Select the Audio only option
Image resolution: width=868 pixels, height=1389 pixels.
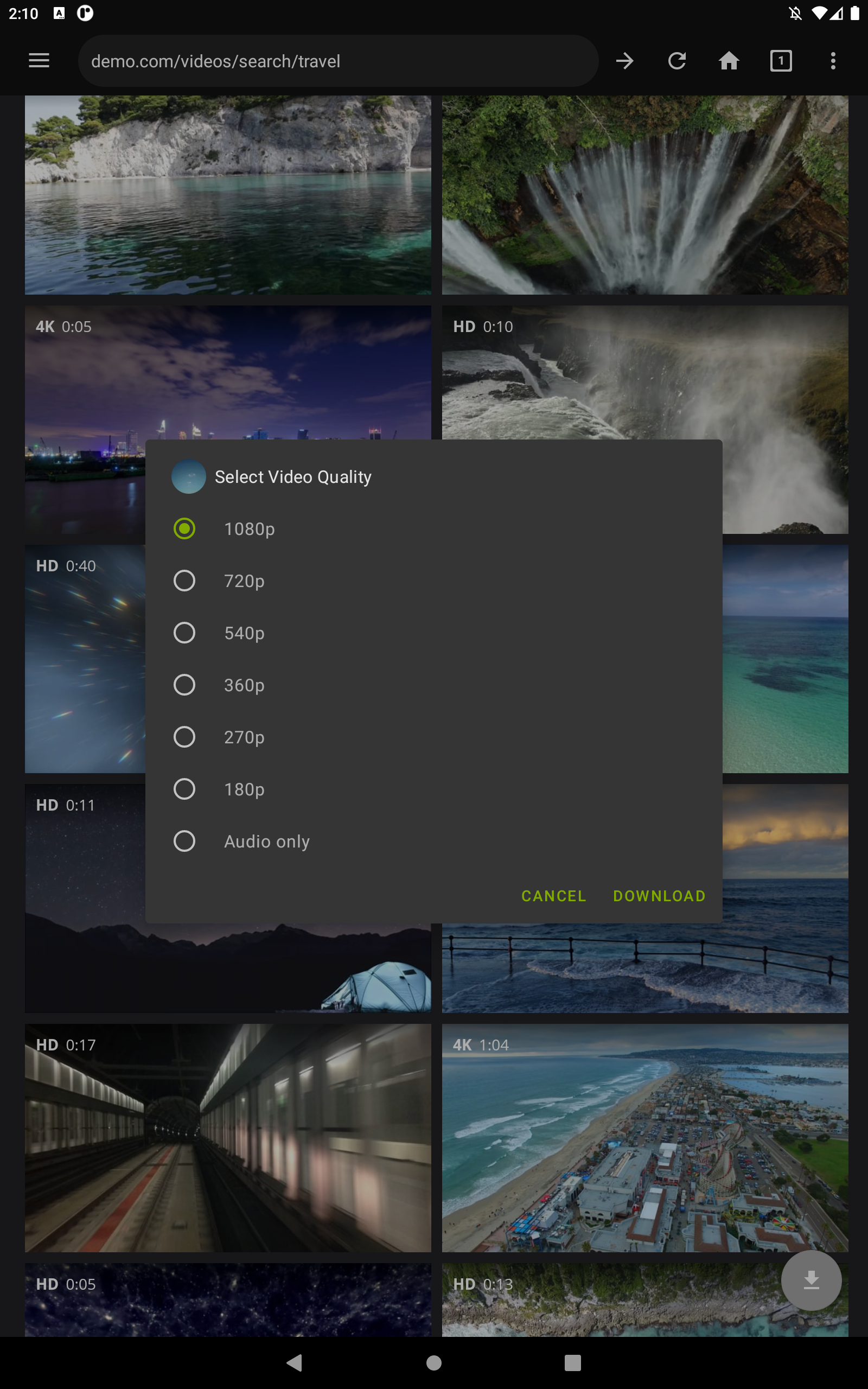tap(434, 841)
